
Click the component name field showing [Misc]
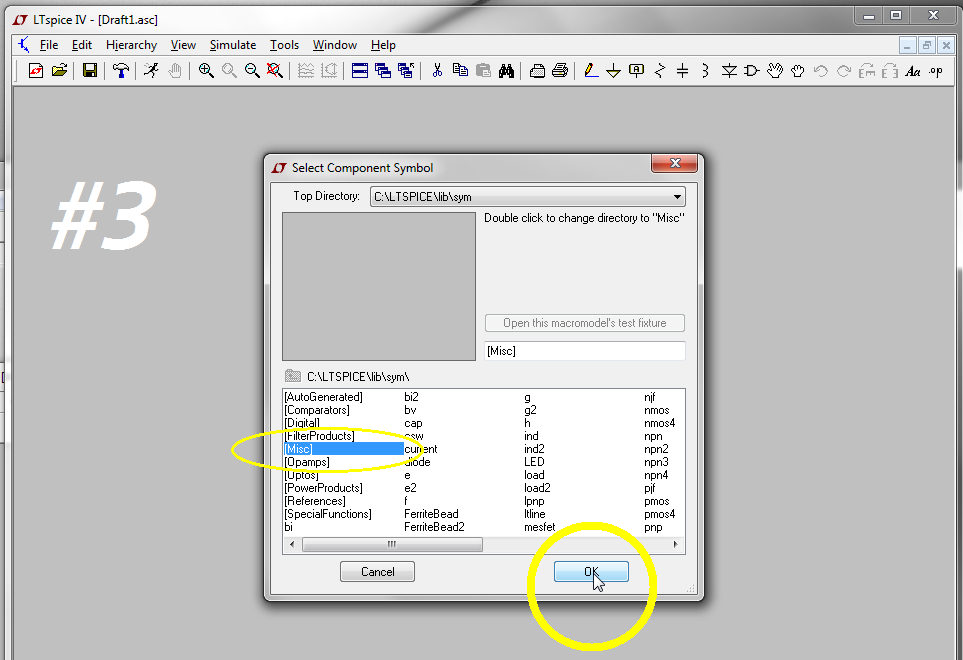point(585,351)
